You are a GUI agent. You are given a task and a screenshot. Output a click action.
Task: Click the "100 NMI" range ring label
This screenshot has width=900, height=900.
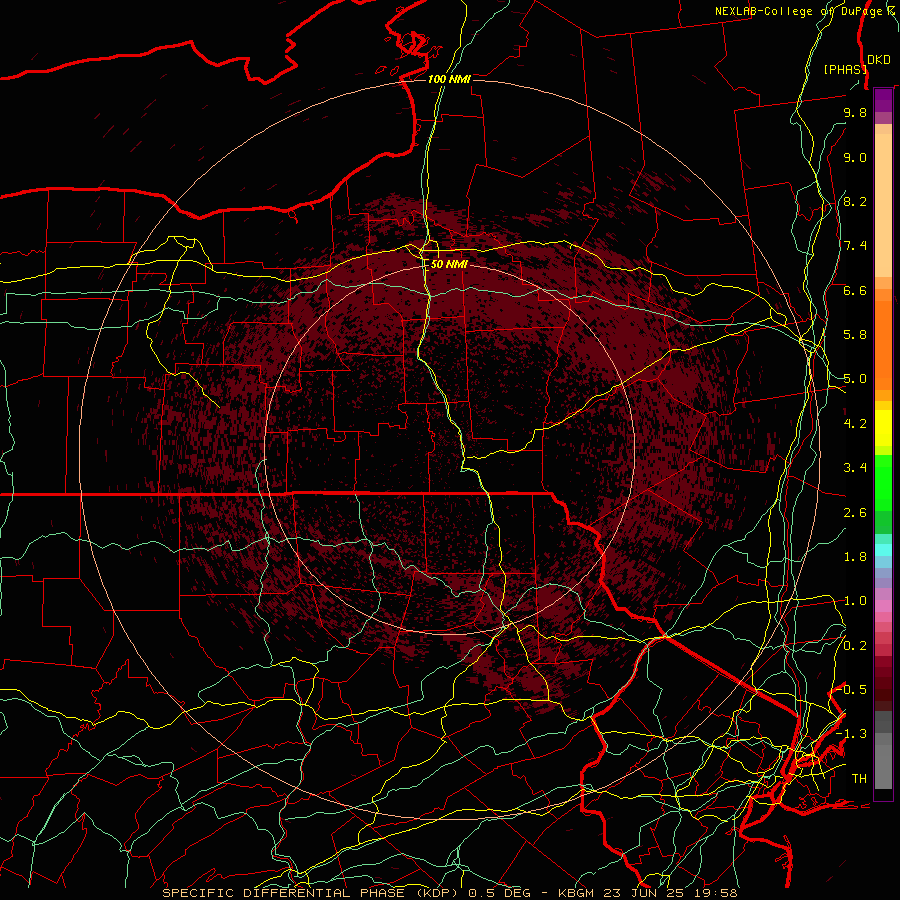coord(449,79)
